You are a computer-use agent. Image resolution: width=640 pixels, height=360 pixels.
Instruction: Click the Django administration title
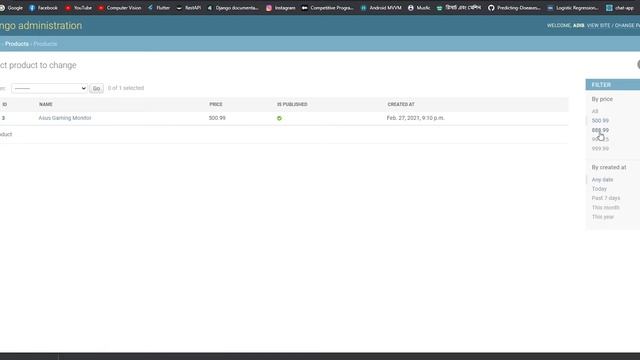click(x=41, y=25)
